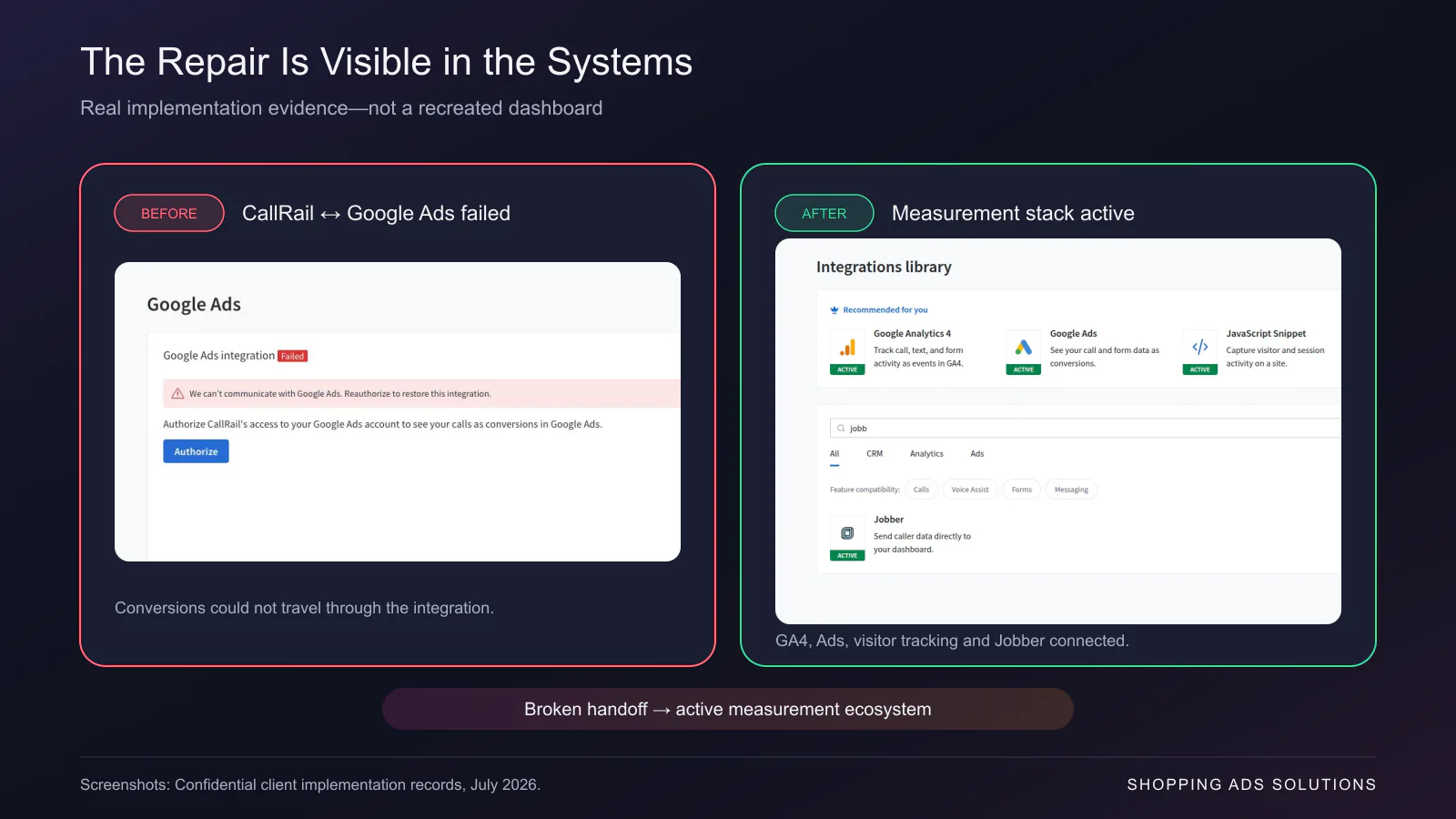This screenshot has width=1456, height=819.
Task: Switch to the CRM tab
Action: point(875,453)
